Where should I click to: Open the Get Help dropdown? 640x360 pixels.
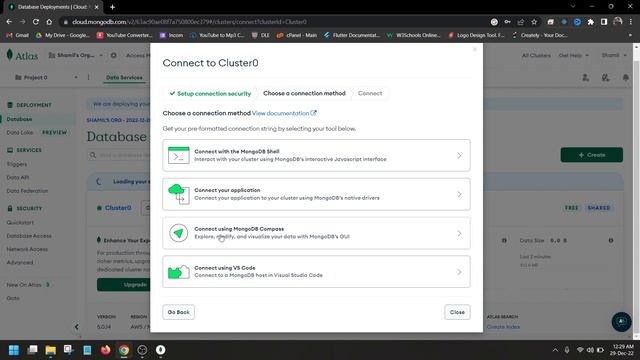click(573, 55)
